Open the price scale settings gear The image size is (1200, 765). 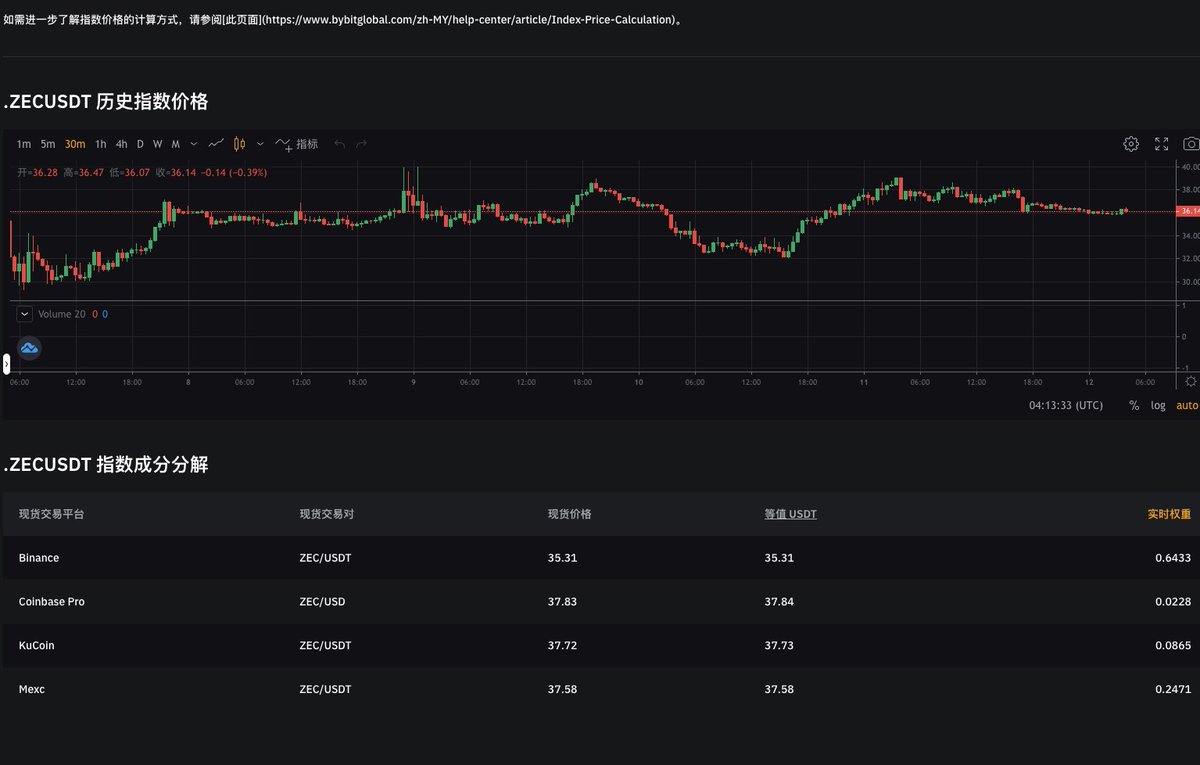(x=1189, y=381)
